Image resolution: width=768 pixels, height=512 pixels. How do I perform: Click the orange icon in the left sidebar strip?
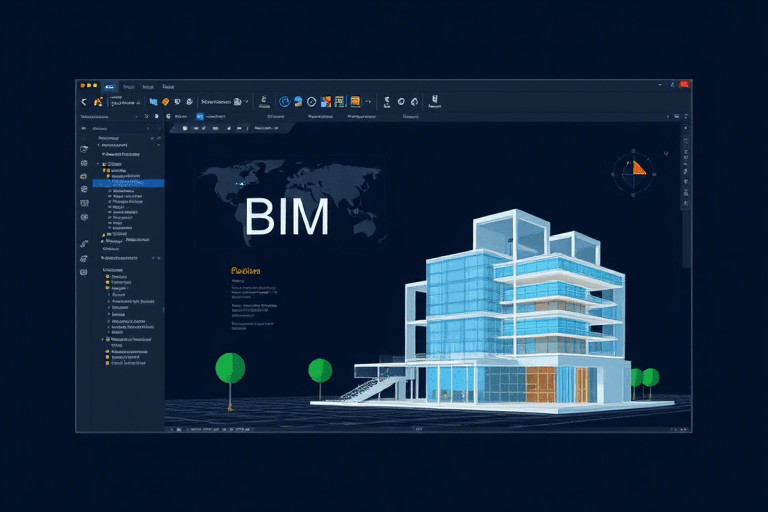[x=84, y=176]
